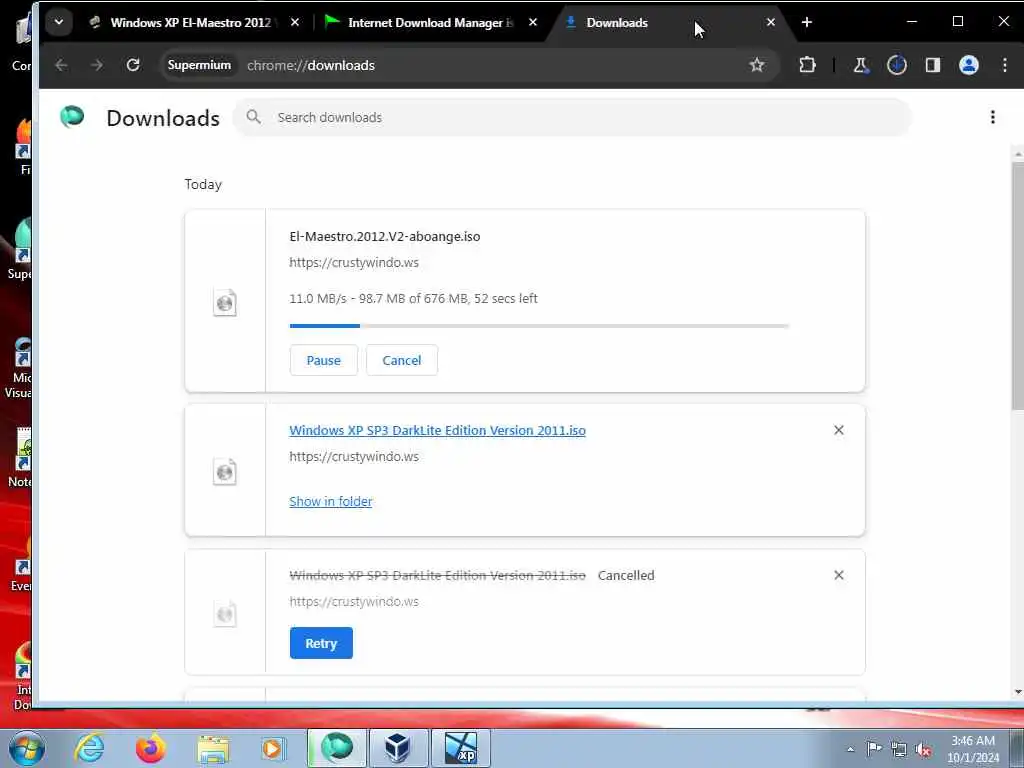1024x768 pixels.
Task: Switch to Internet Download Manager tab
Action: [430, 22]
